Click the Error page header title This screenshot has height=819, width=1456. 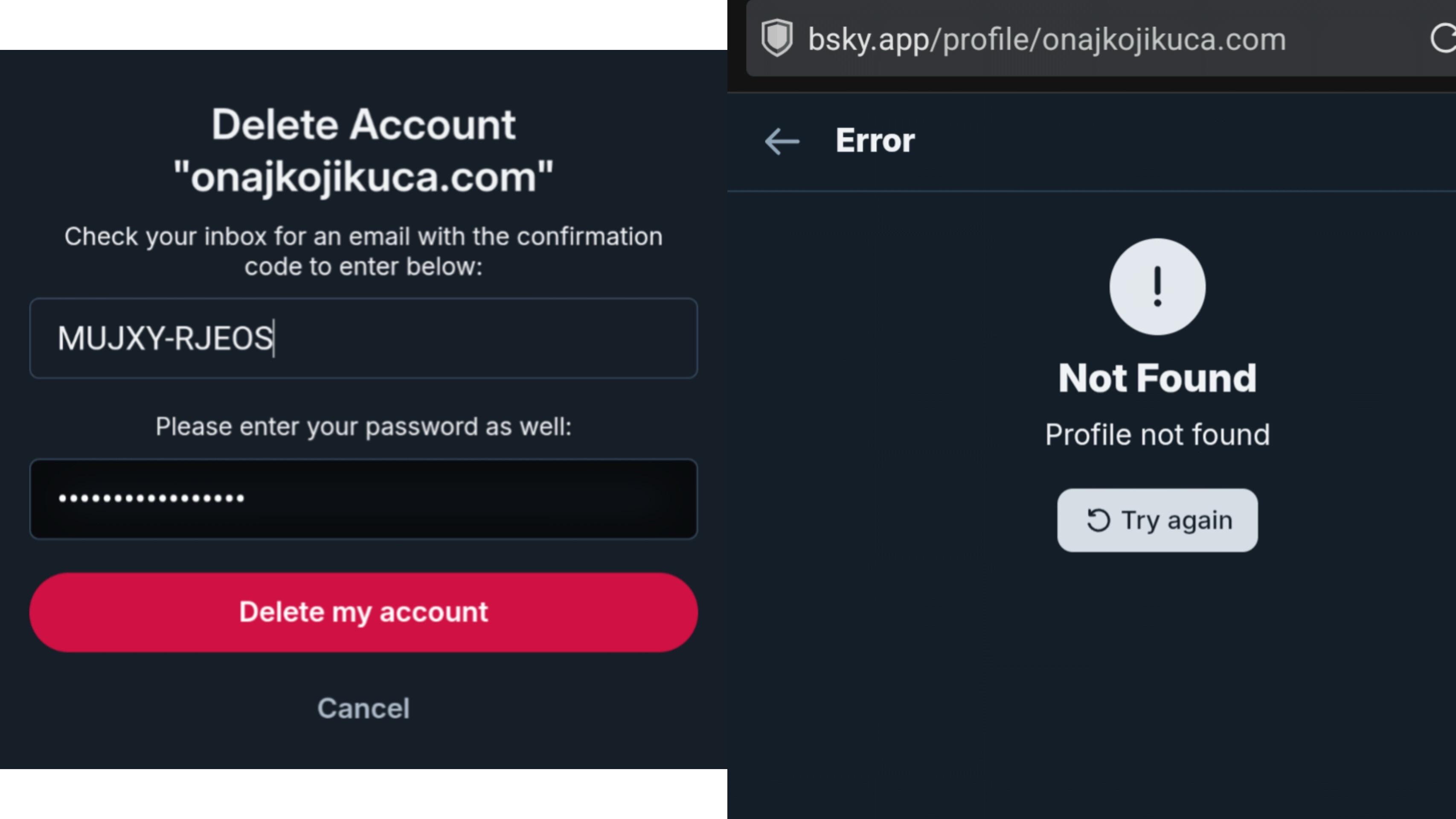[x=875, y=141]
